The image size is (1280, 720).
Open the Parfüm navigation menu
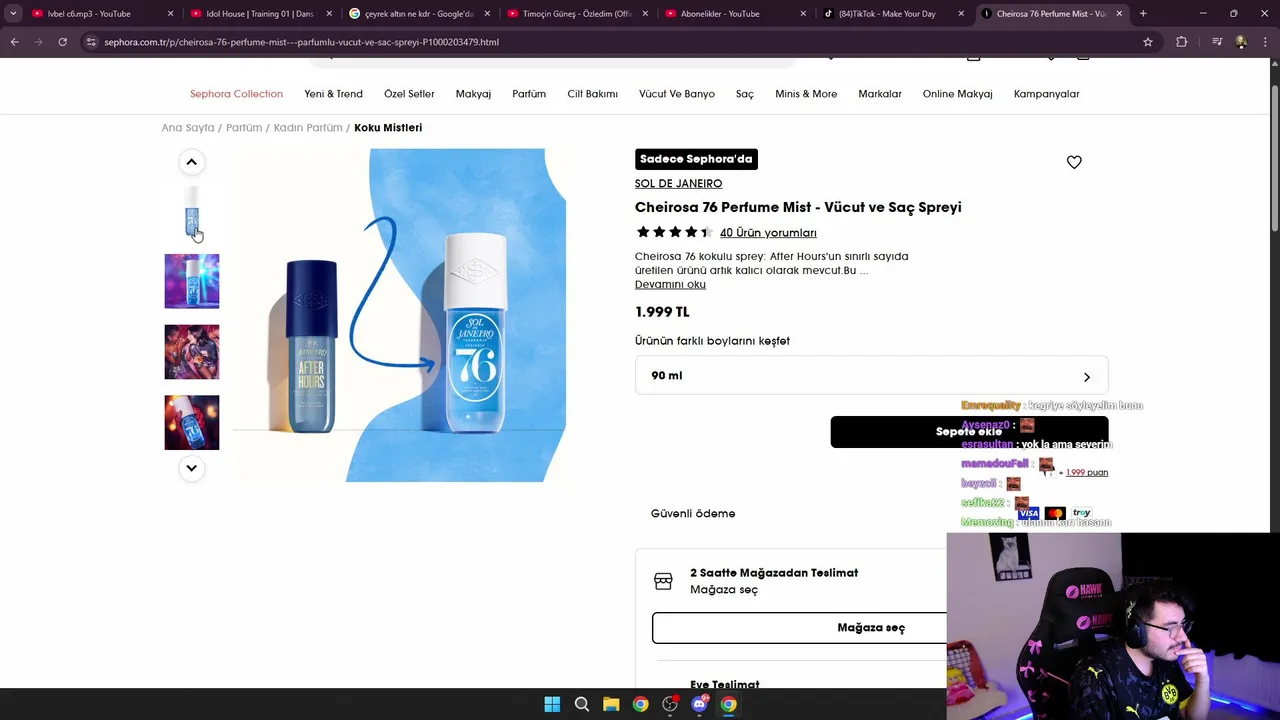tap(529, 94)
